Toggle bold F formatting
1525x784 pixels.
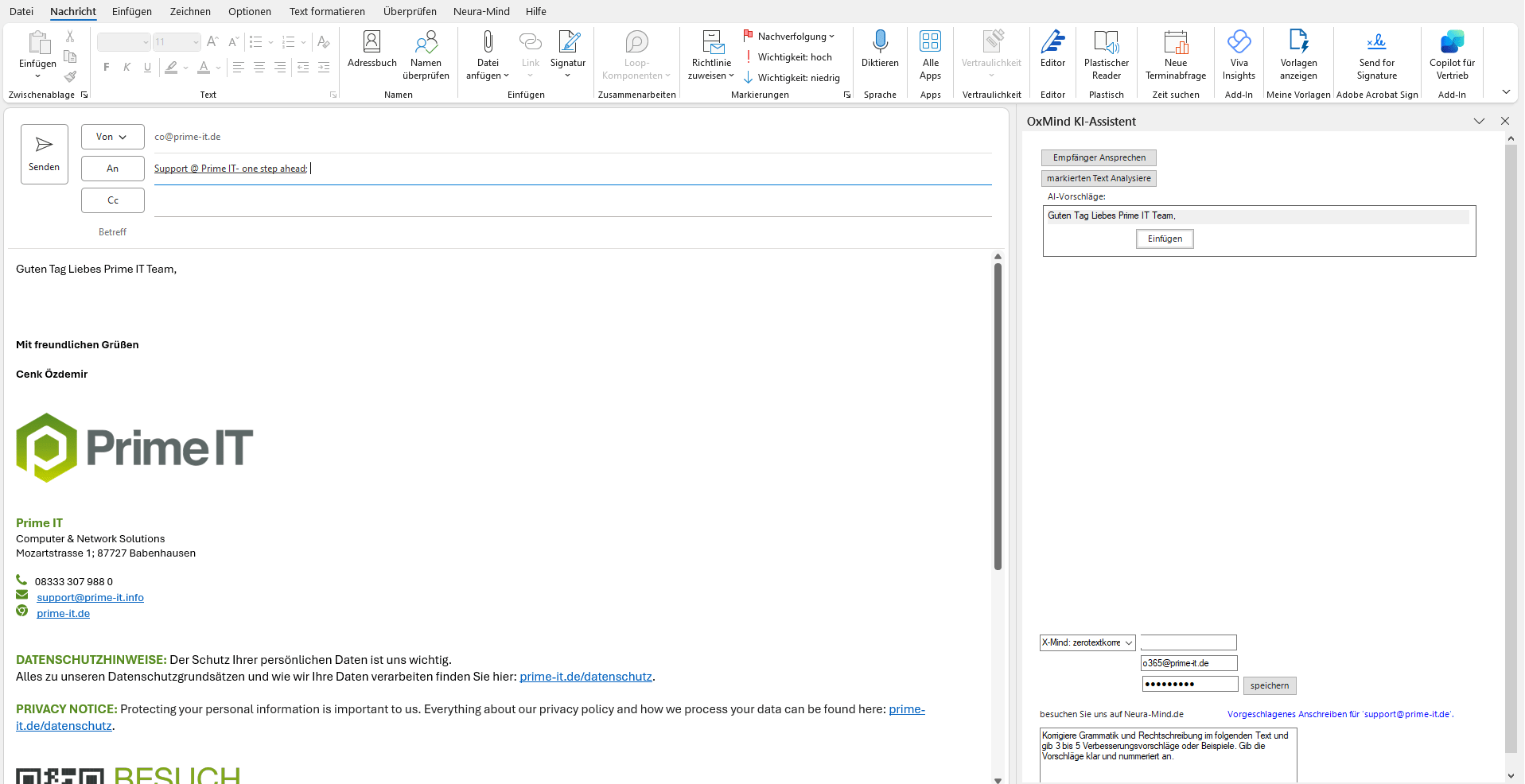point(106,68)
